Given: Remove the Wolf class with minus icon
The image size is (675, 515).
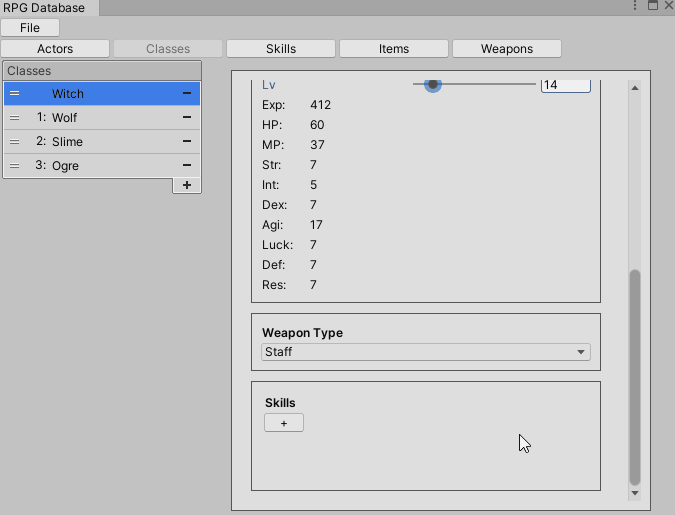Looking at the screenshot, I should coord(187,117).
